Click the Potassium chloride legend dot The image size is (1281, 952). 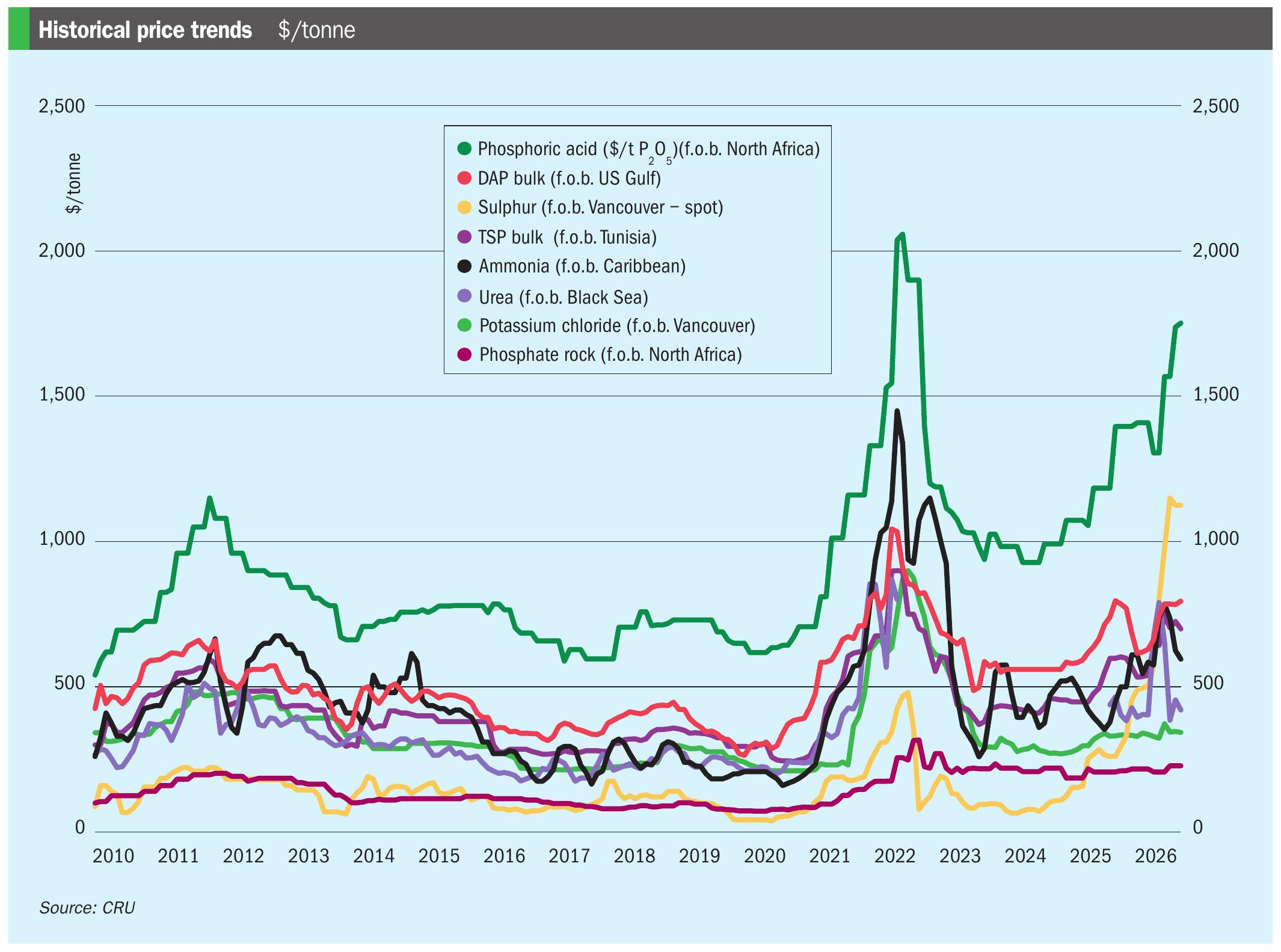[x=464, y=325]
